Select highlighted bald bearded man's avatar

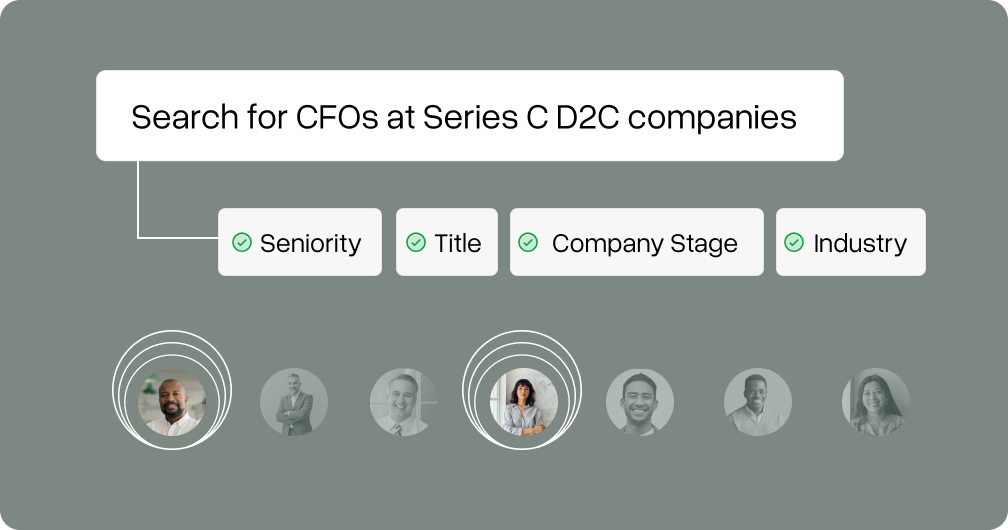point(172,402)
